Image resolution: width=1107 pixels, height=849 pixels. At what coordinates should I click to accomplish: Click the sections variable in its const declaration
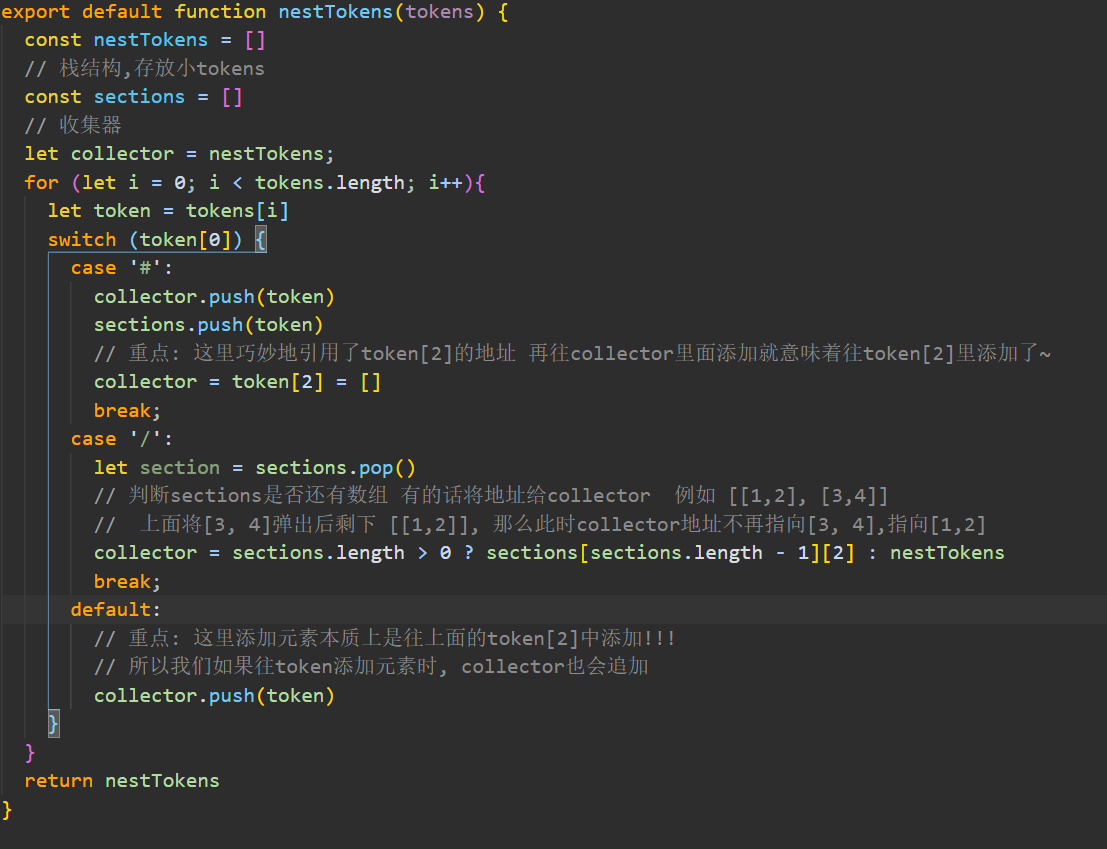tap(139, 97)
